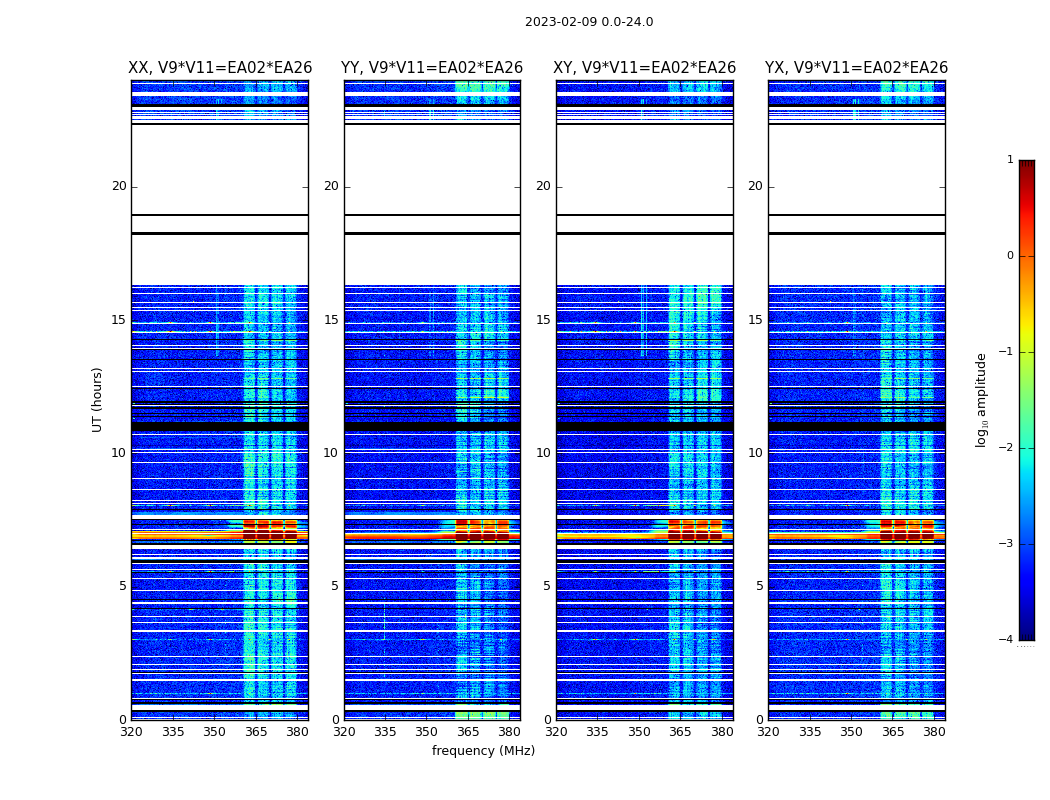The width and height of the screenshot is (1050, 800).
Task: Click the plot date title 2023-02-09 0.0-24.0
Action: (x=588, y=22)
